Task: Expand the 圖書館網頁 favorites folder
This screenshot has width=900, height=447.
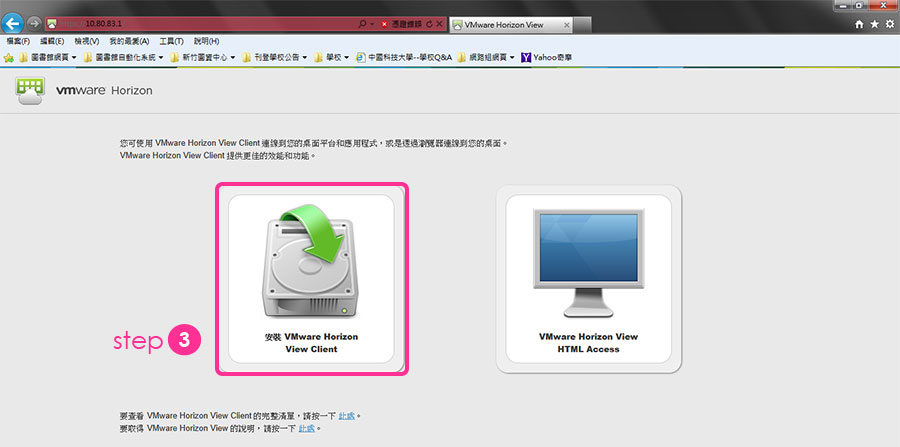Action: click(x=48, y=57)
